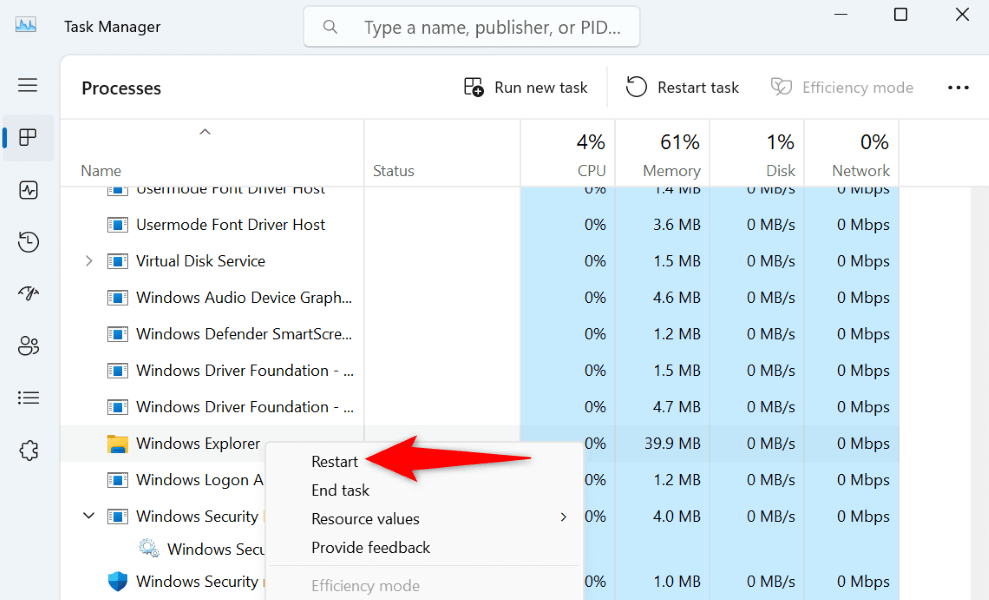Viewport: 989px width, 600px height.
Task: Click Provide feedback in context menu
Action: tap(371, 547)
